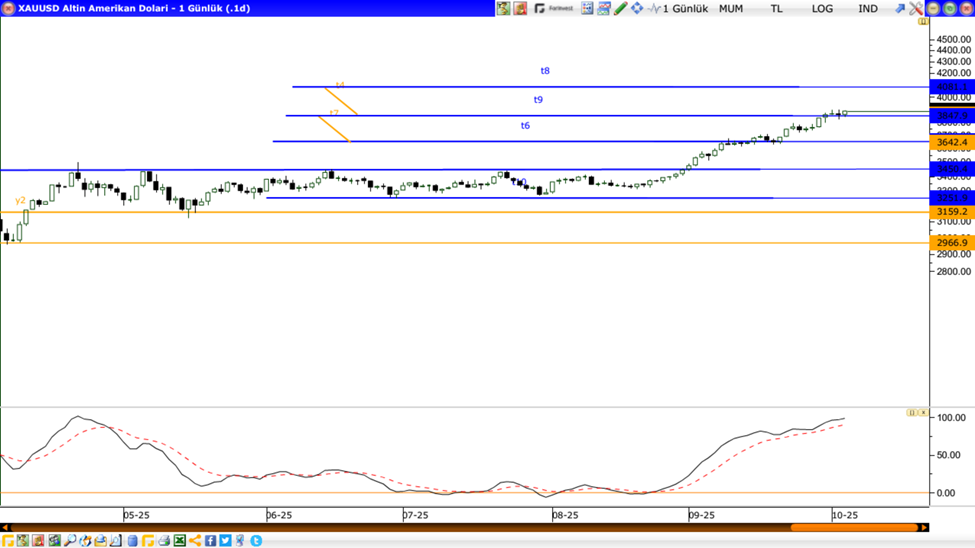Export chart with Excel icon
The width and height of the screenshot is (975, 548).
point(180,541)
